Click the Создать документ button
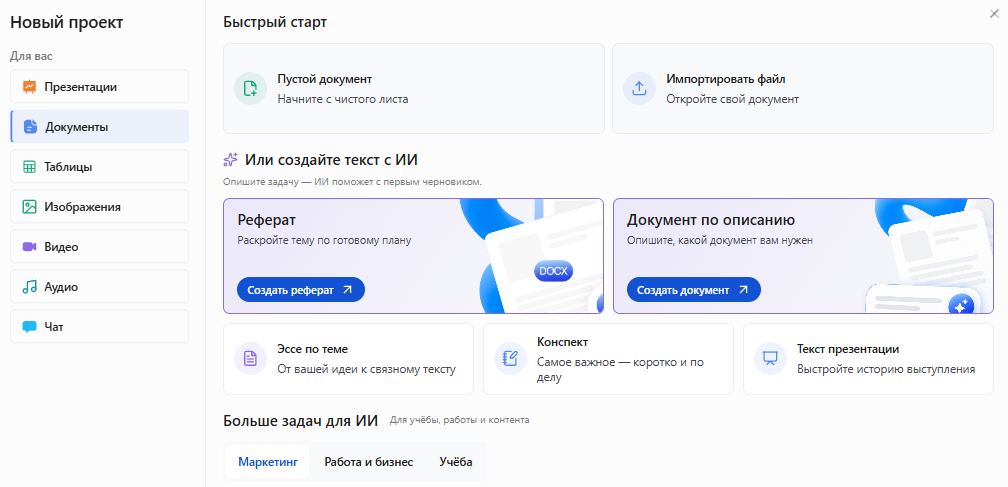Image resolution: width=1008 pixels, height=487 pixels. tap(694, 290)
